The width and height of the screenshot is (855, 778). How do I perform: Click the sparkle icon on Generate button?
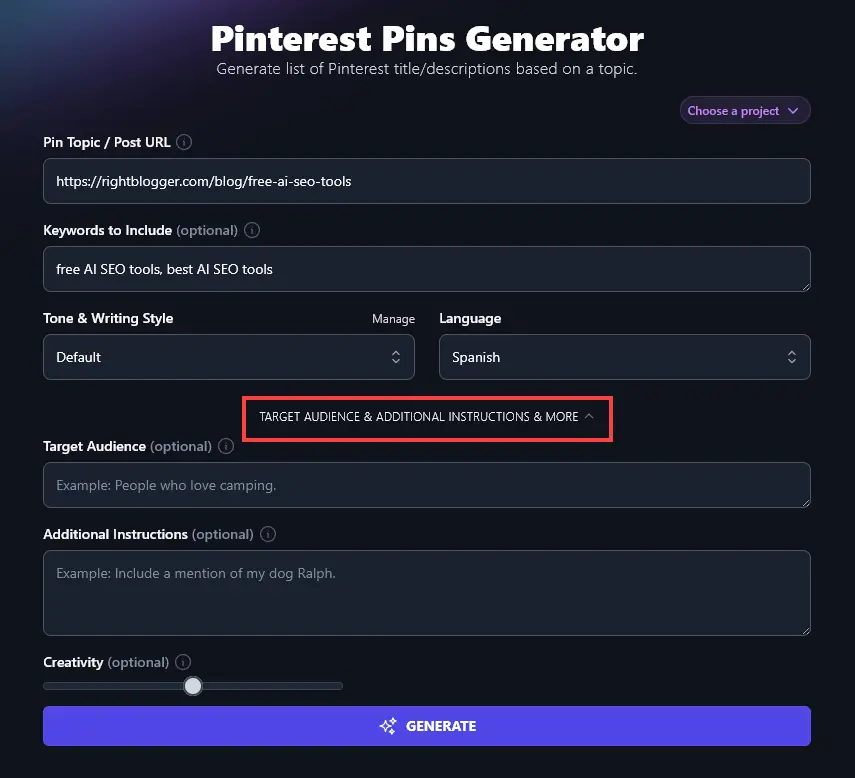coord(387,726)
